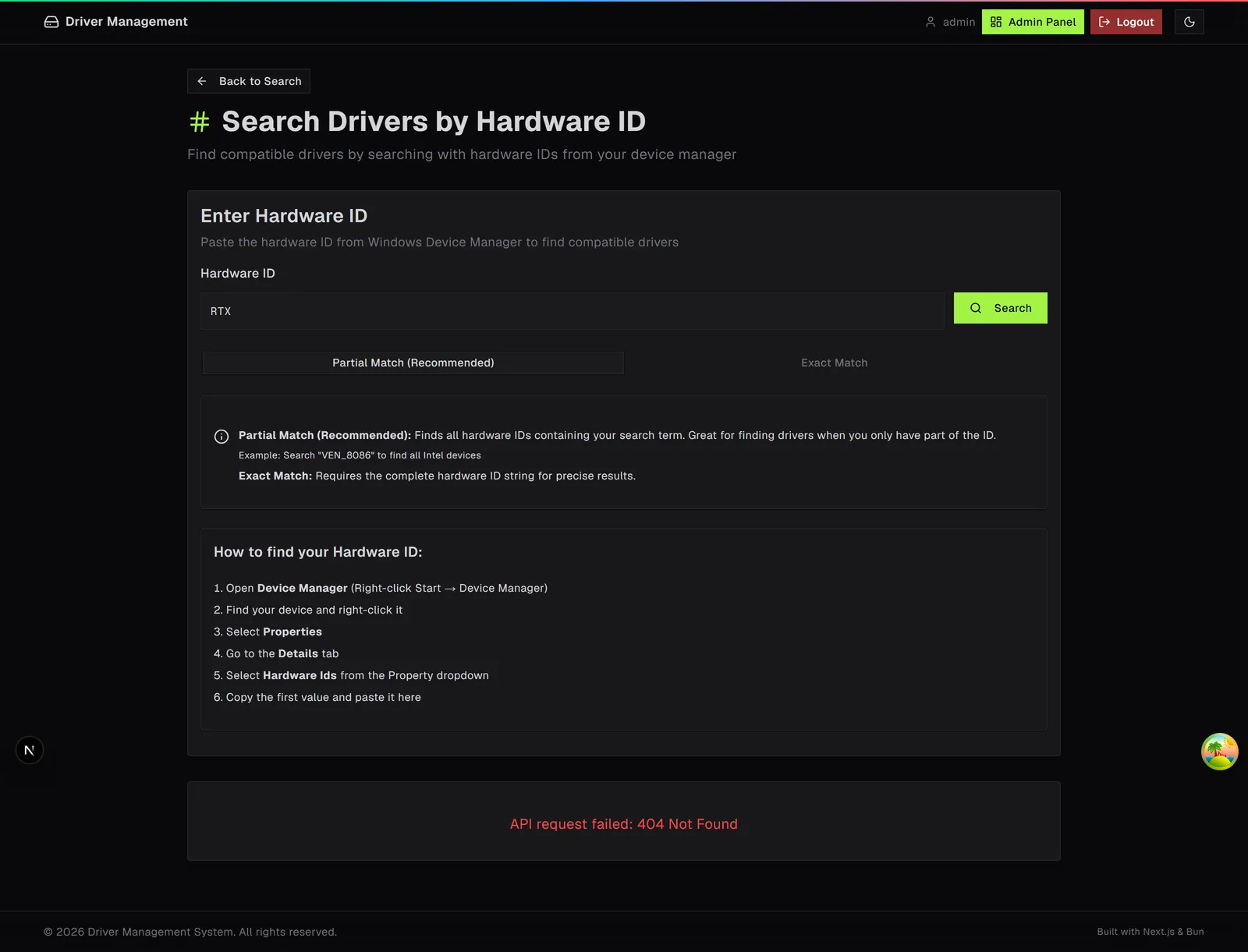This screenshot has height=952, width=1248.
Task: Click the Exact Match description line
Action: (437, 476)
